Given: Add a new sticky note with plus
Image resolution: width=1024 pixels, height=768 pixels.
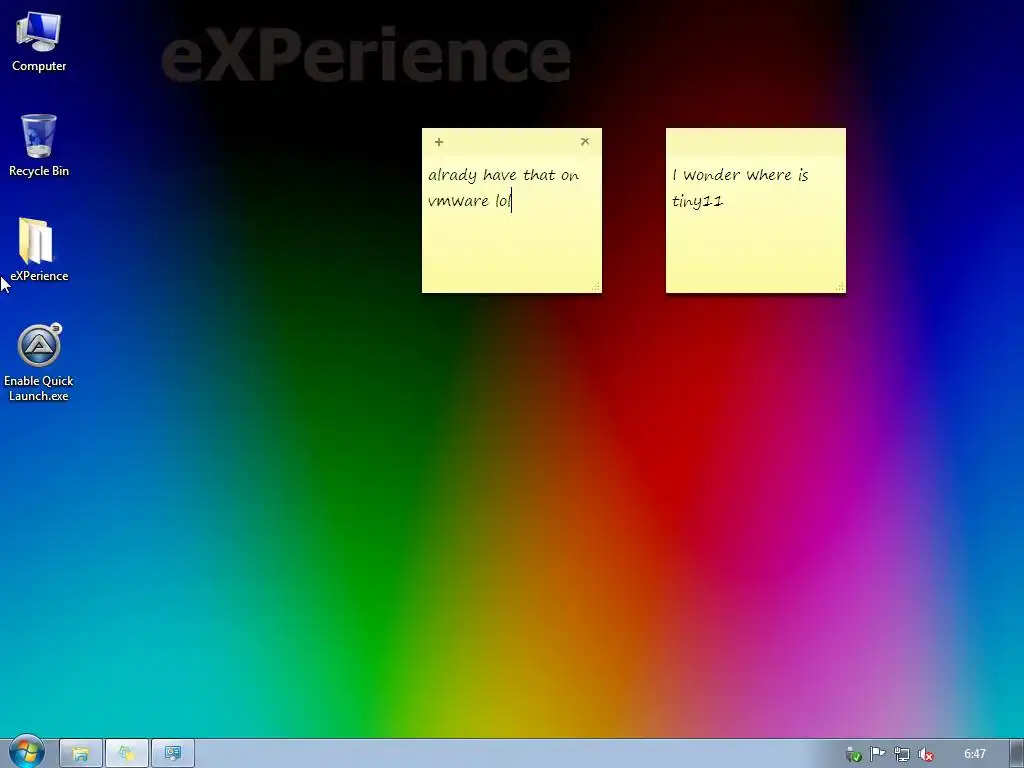Looking at the screenshot, I should coord(439,142).
